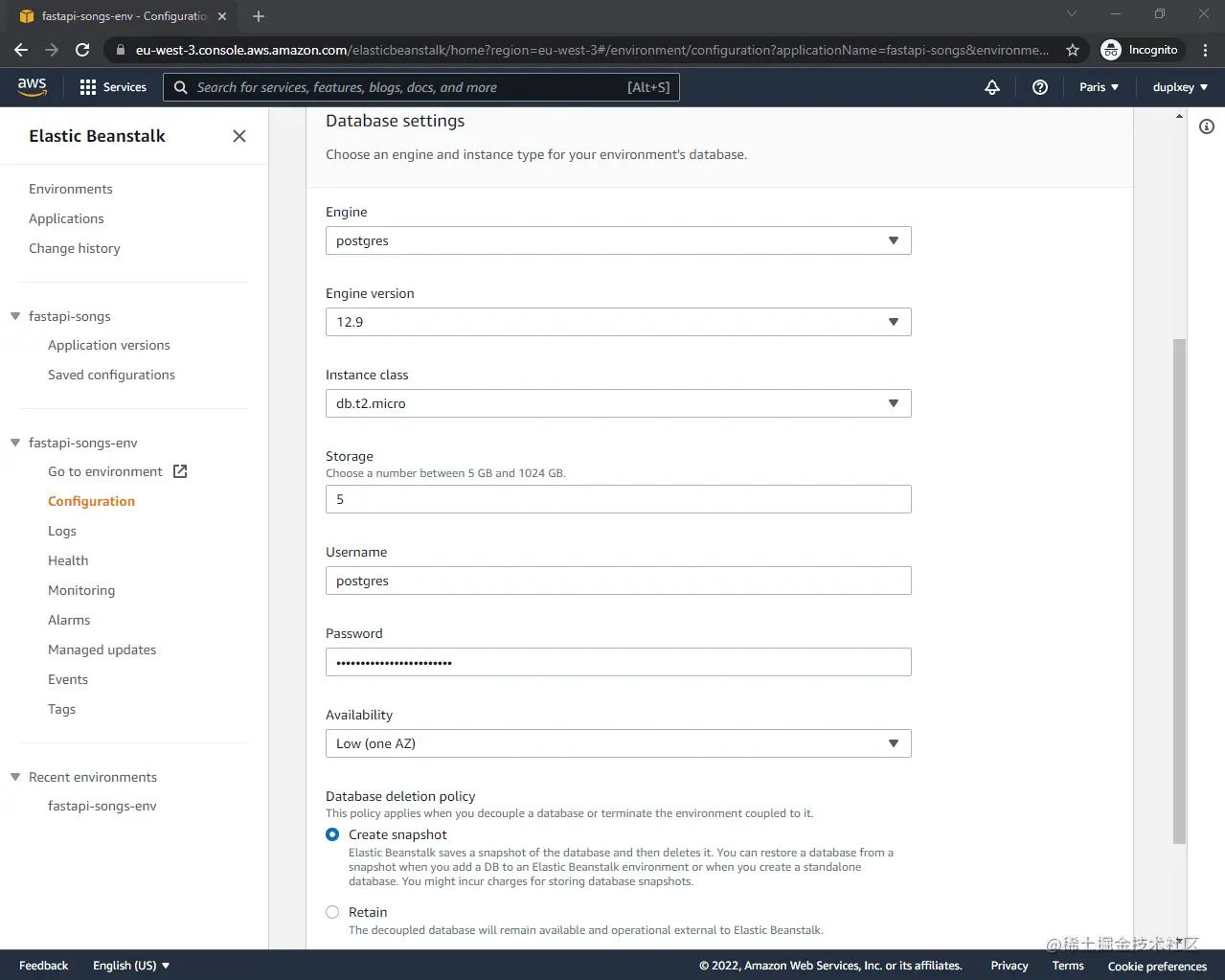Open the Engine dropdown
This screenshot has width=1225, height=980.
click(618, 240)
